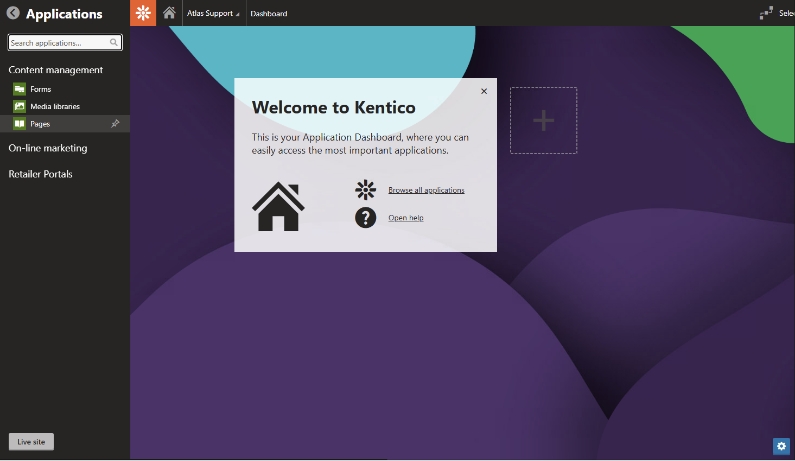The width and height of the screenshot is (795, 461).
Task: Expand the Retailer Portals category
Action: pyautogui.click(x=40, y=174)
